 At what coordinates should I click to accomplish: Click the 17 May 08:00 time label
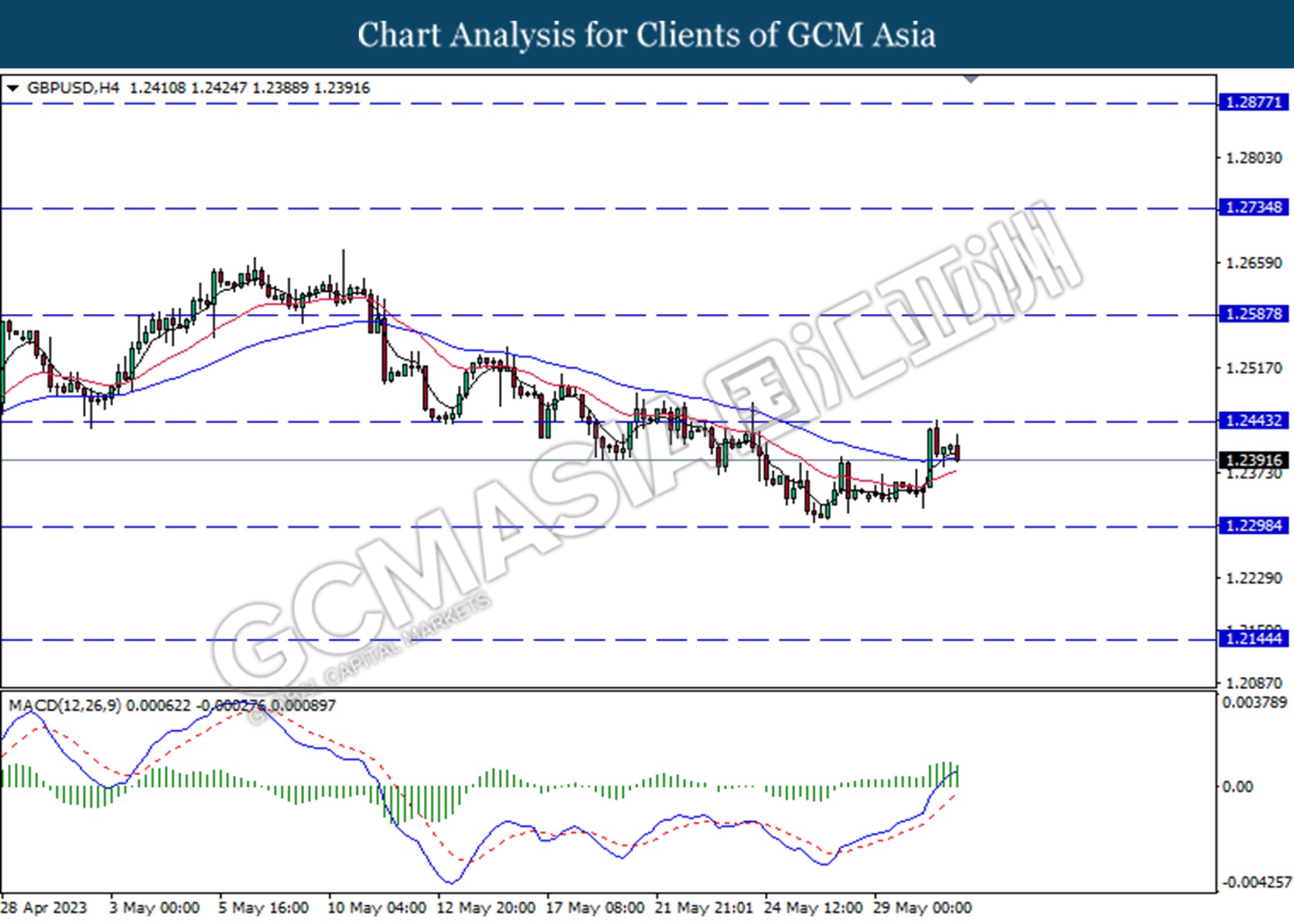tap(595, 908)
